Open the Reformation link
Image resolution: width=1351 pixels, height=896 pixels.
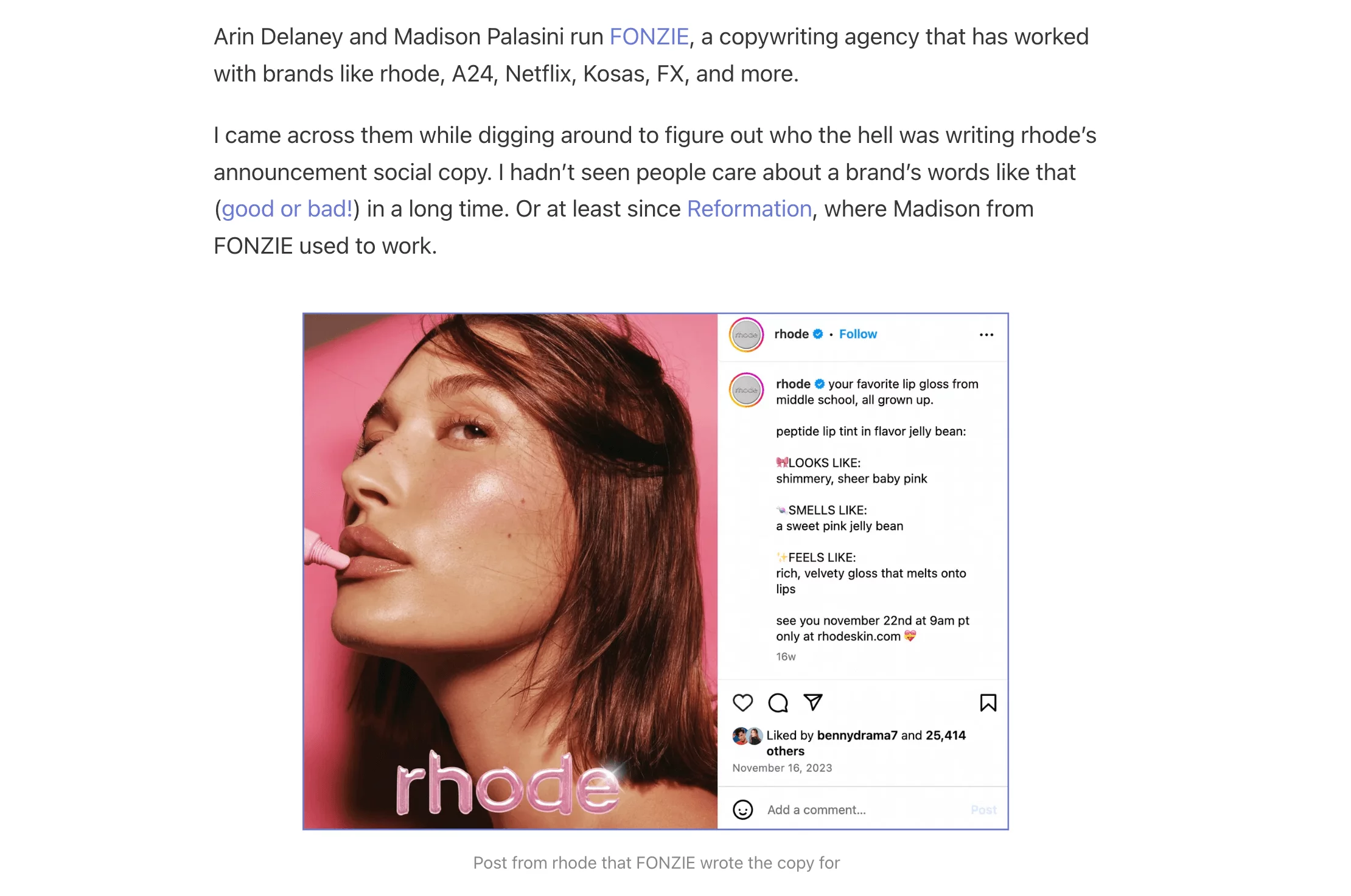(x=749, y=209)
